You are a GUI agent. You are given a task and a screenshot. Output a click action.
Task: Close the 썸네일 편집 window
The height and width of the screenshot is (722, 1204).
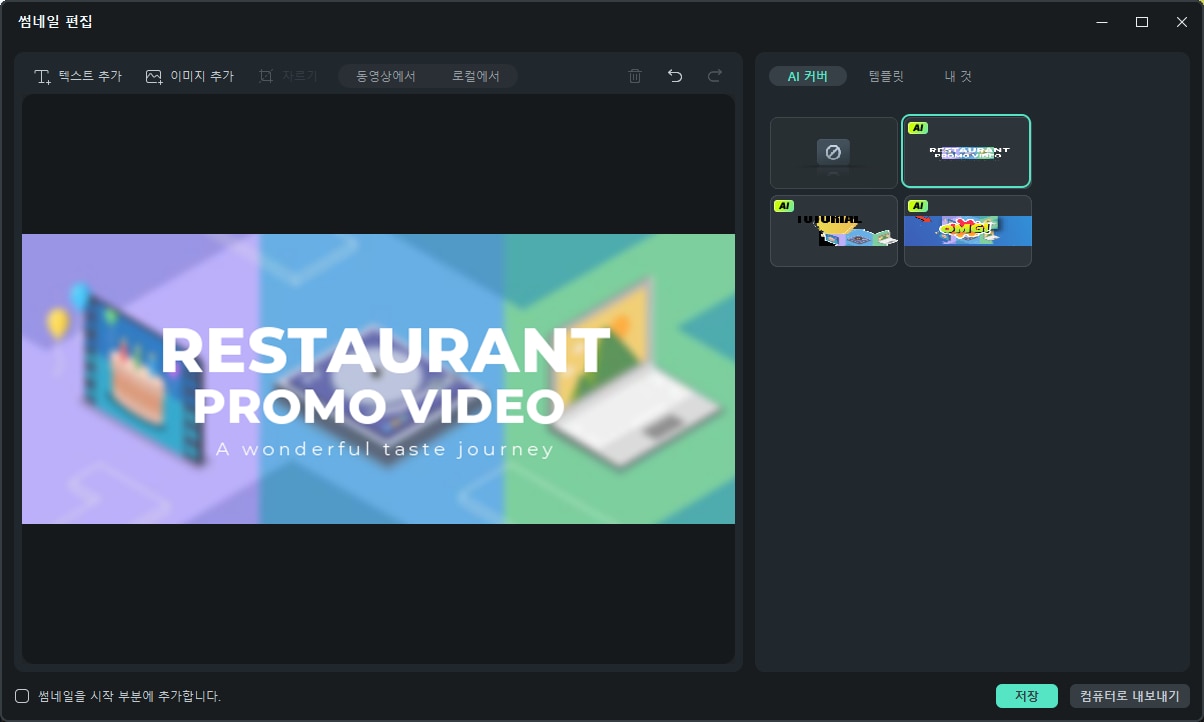coord(1182,22)
